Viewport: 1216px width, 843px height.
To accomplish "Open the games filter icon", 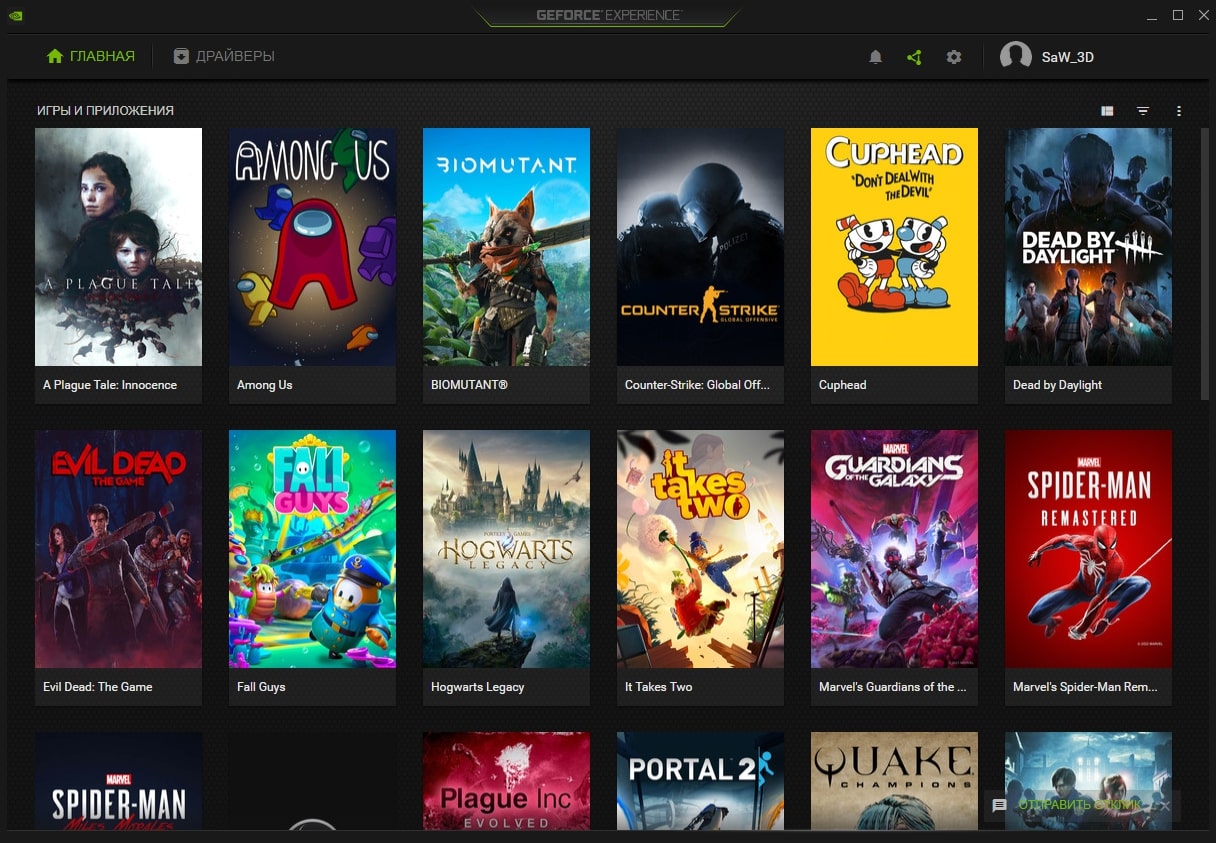I will pos(1143,111).
